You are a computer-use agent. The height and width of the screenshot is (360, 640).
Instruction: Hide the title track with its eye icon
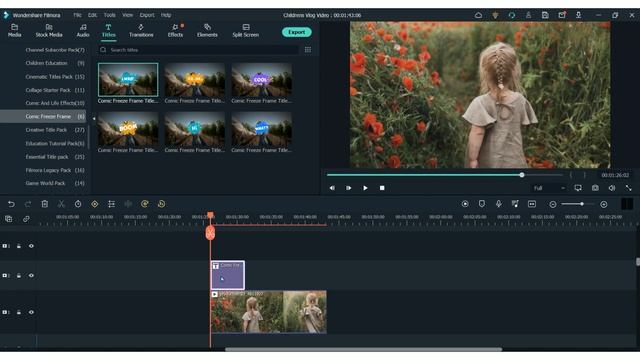click(x=31, y=276)
